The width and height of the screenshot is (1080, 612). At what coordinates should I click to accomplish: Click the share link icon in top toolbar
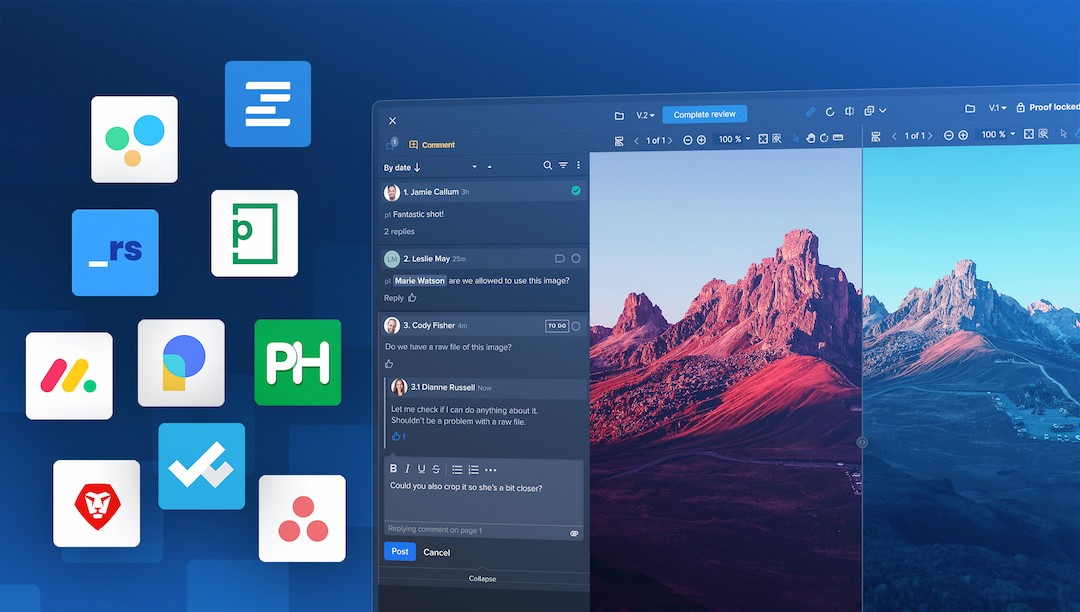pyautogui.click(x=810, y=111)
